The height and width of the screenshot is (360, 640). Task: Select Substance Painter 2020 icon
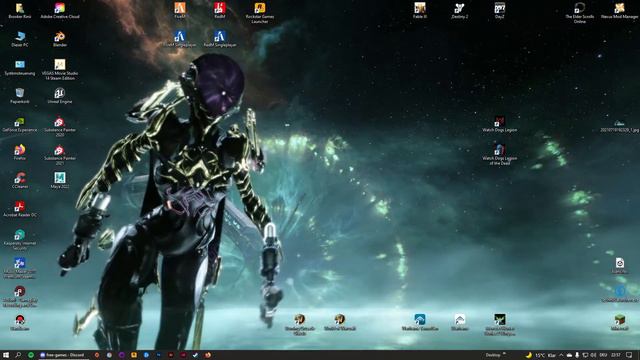[x=60, y=126]
